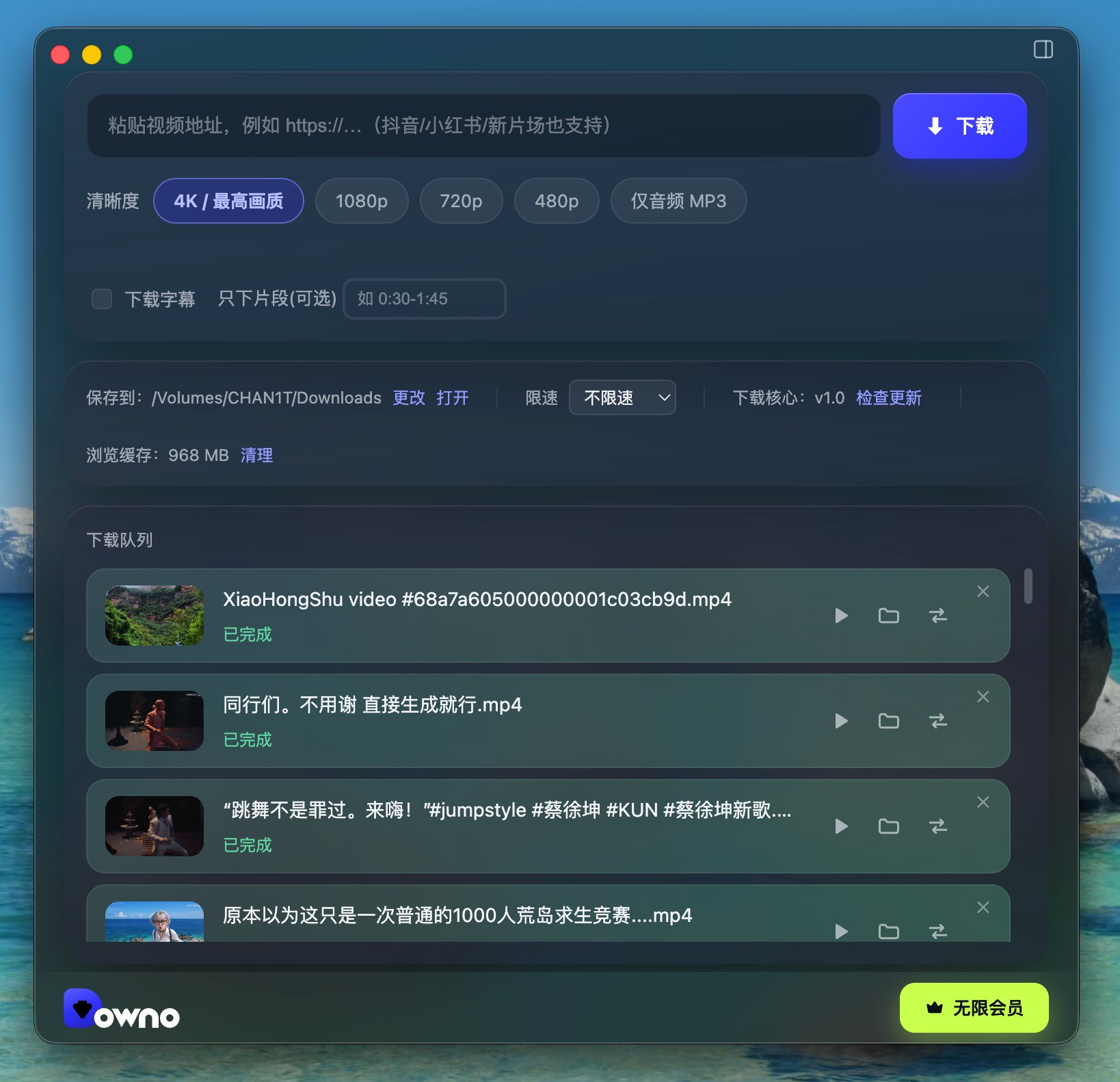1120x1082 pixels.
Task: Click convert arrows for 跳舞不是罪过 item
Action: pyautogui.click(x=939, y=826)
